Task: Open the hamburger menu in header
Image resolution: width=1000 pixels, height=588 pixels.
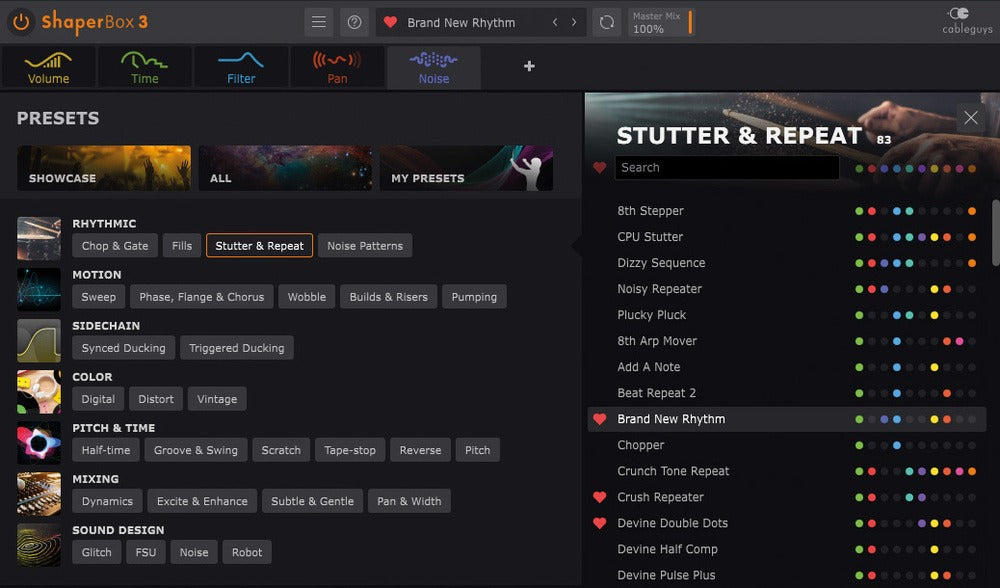Action: point(318,22)
